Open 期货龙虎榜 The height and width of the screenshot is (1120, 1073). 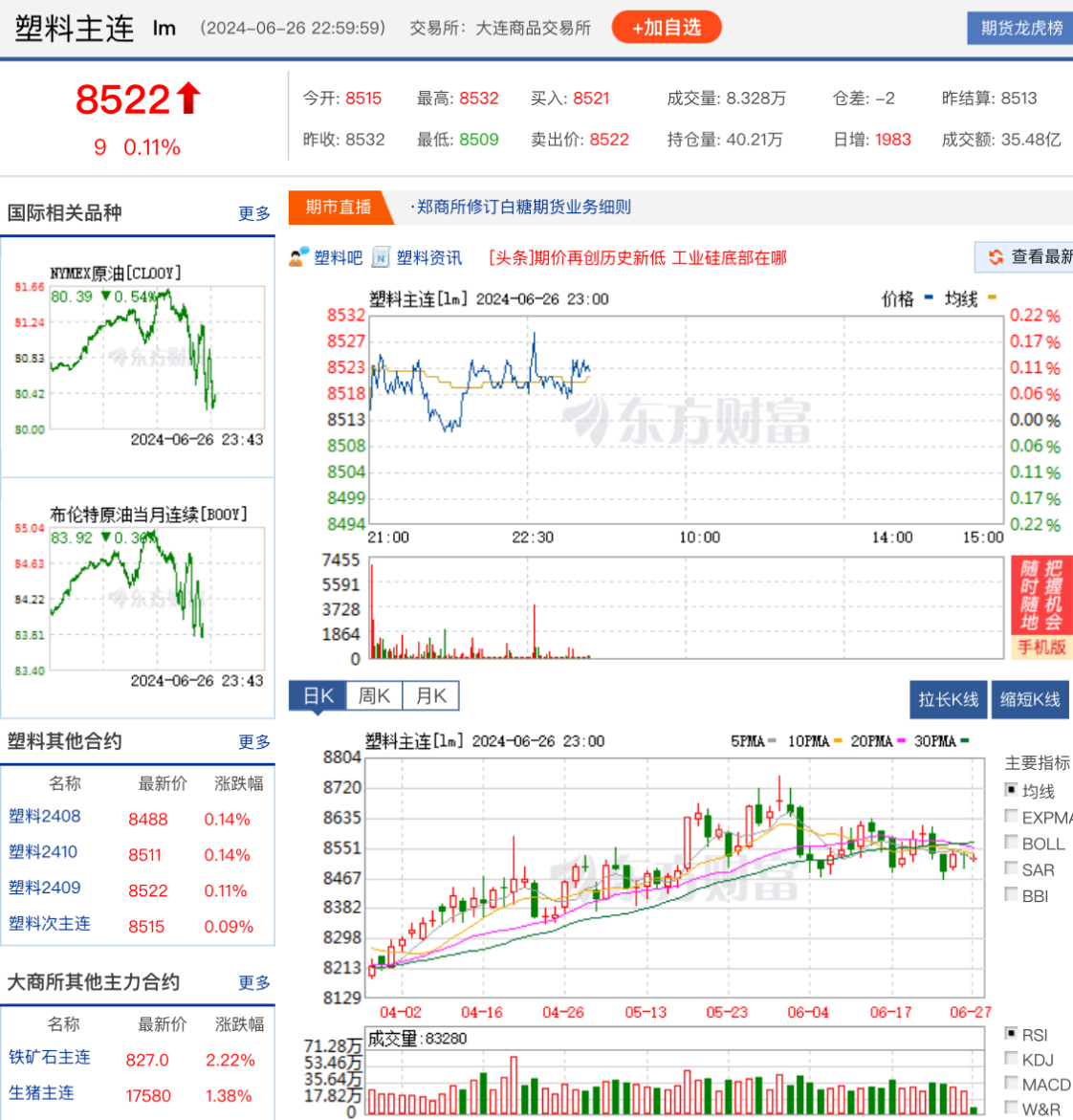(x=1020, y=27)
